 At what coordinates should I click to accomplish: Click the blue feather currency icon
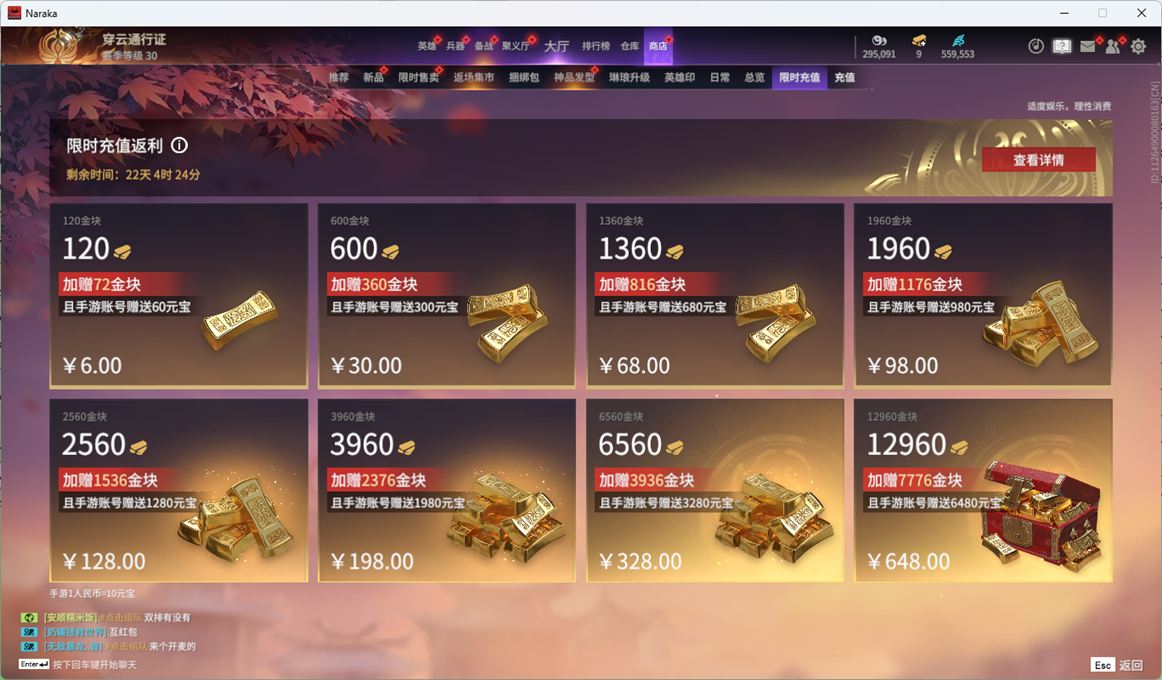(957, 41)
